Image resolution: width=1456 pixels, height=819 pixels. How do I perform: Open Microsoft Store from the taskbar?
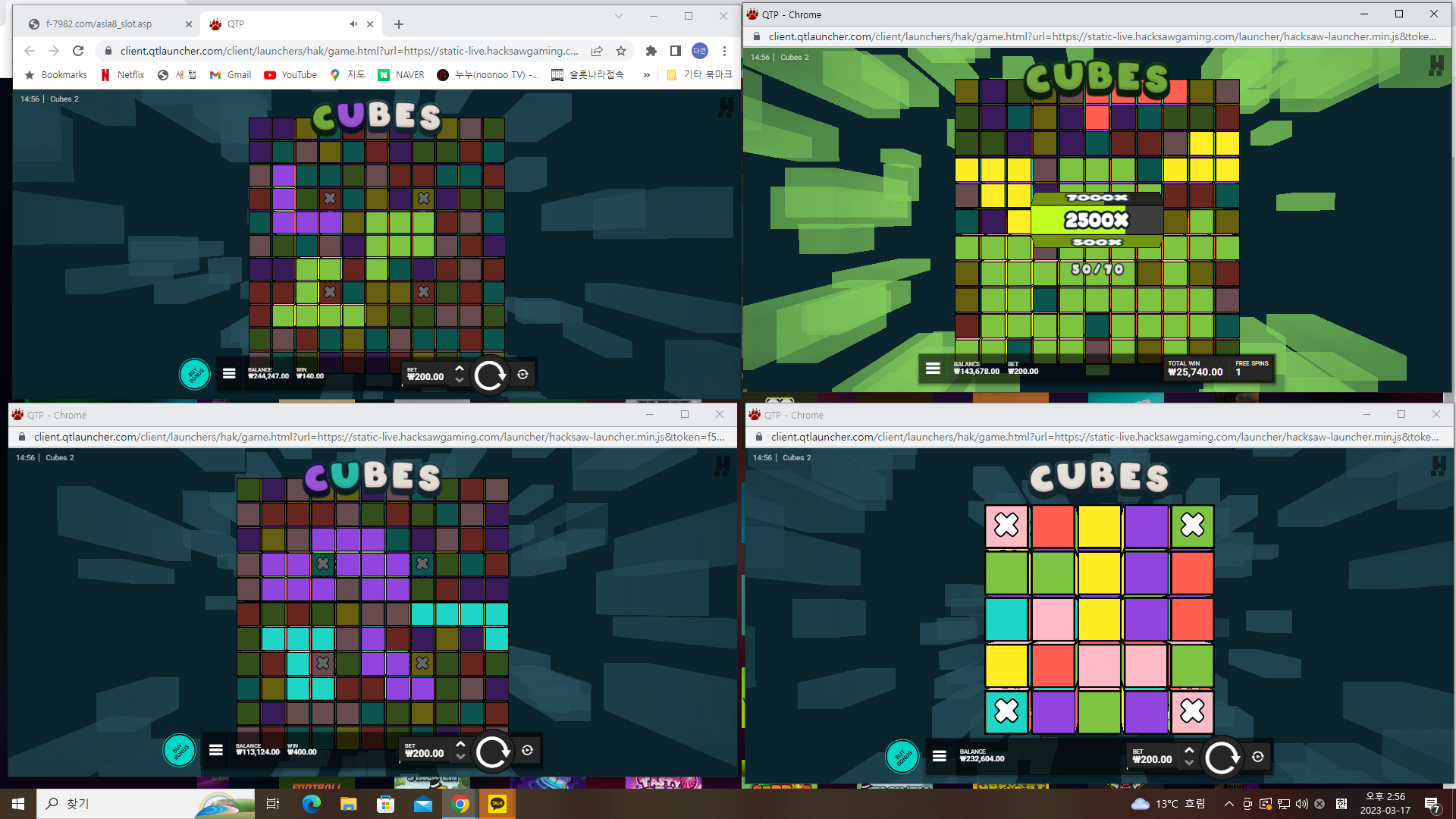pos(385,804)
